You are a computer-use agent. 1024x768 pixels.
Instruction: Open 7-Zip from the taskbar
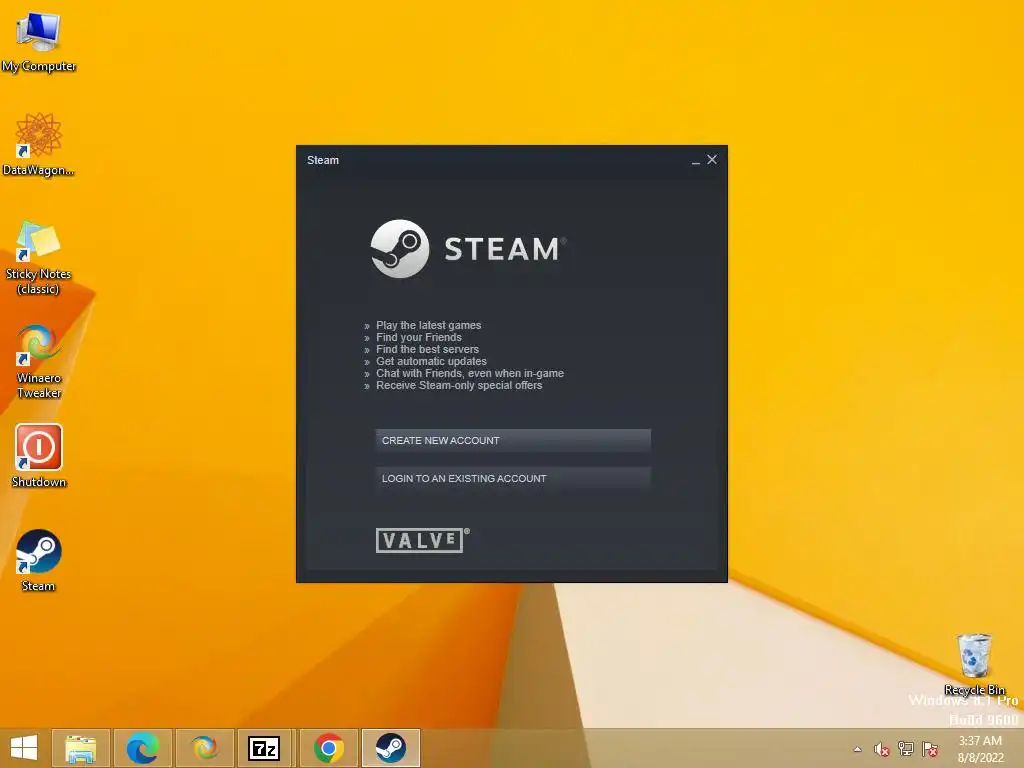(264, 748)
